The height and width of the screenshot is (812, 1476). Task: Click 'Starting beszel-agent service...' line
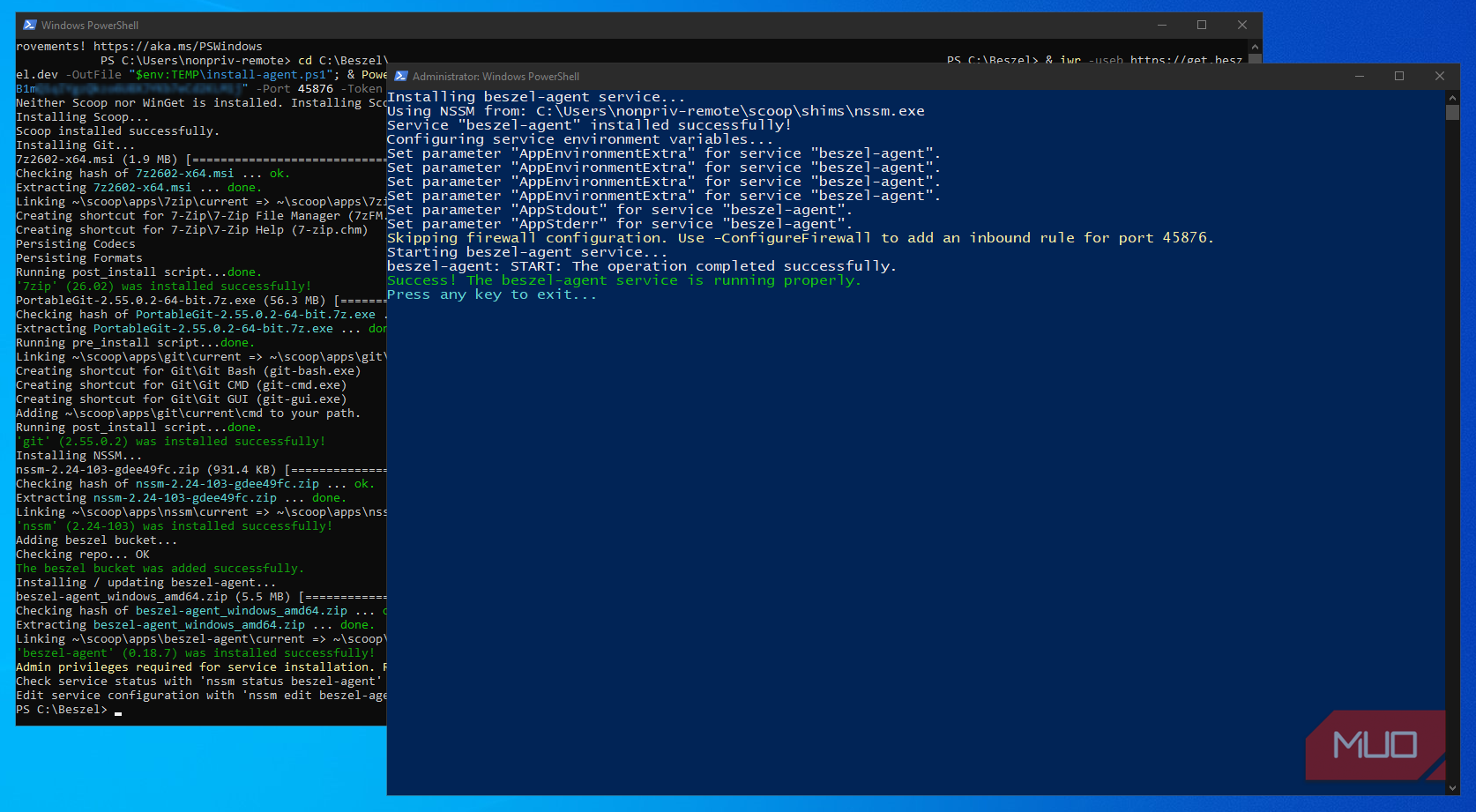tap(527, 252)
